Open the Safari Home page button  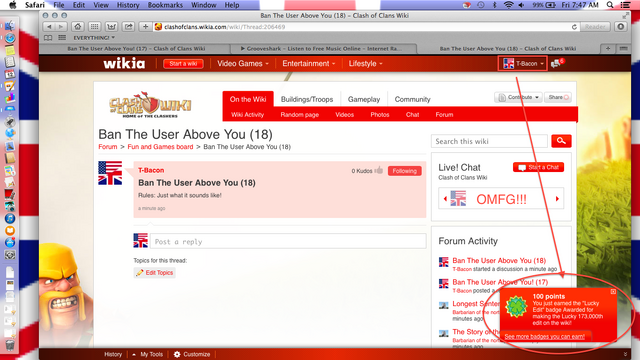[x=78, y=27]
